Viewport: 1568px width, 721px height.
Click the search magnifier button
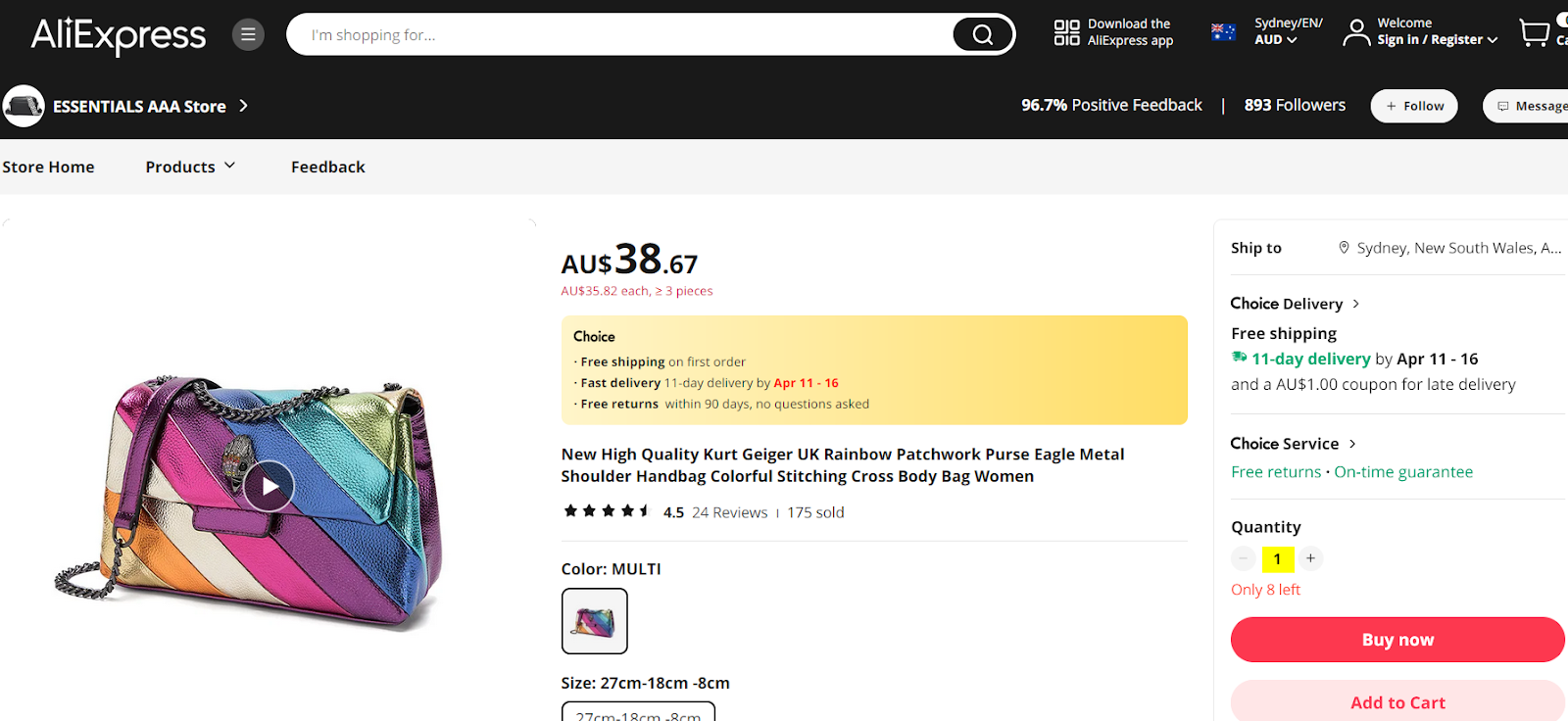[982, 35]
